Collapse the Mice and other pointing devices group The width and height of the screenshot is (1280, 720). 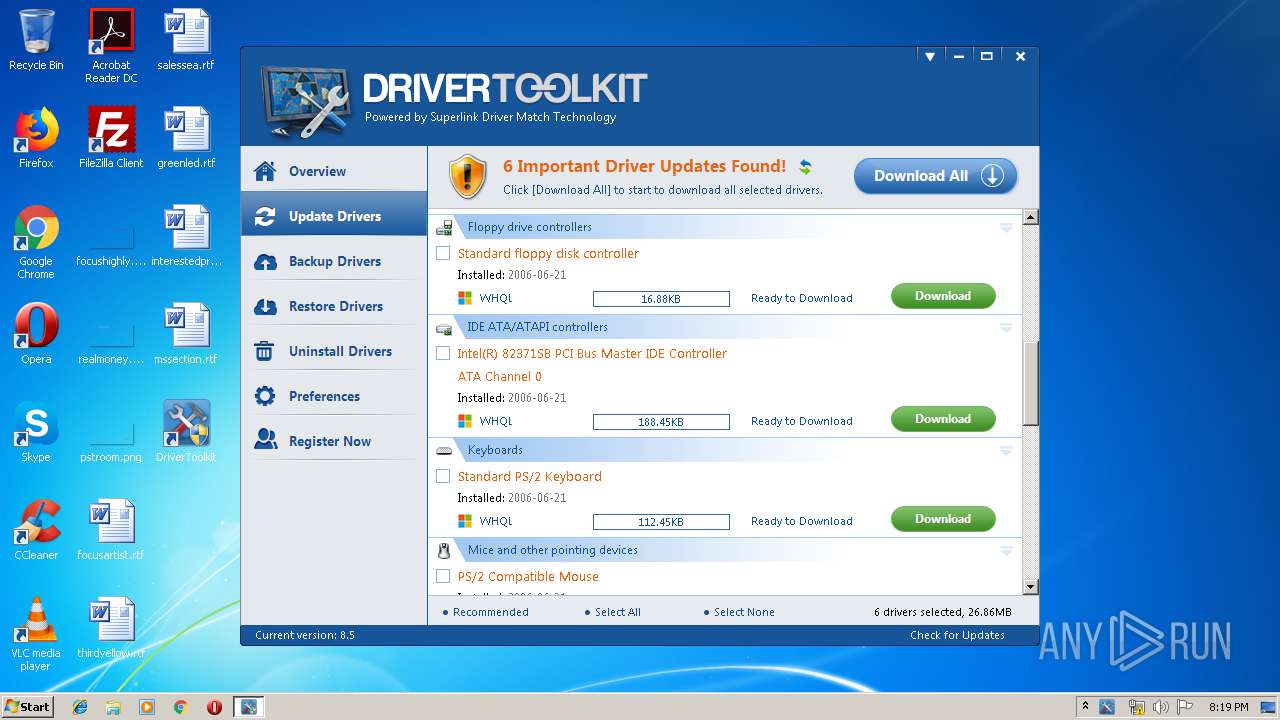1006,551
